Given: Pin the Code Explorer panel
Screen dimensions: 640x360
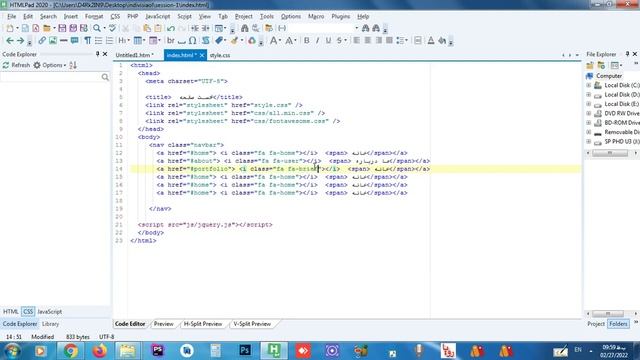Looking at the screenshot, I should click(x=97, y=54).
